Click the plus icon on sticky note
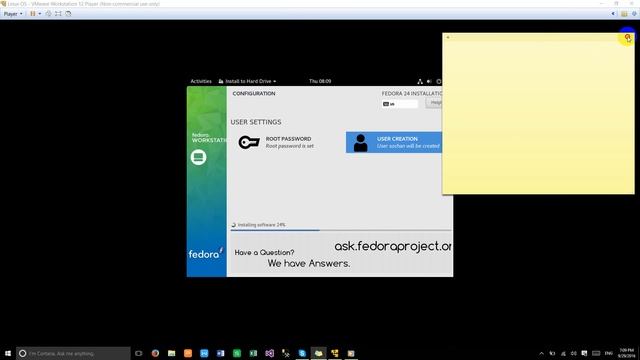The image size is (640, 360). pyautogui.click(x=448, y=37)
